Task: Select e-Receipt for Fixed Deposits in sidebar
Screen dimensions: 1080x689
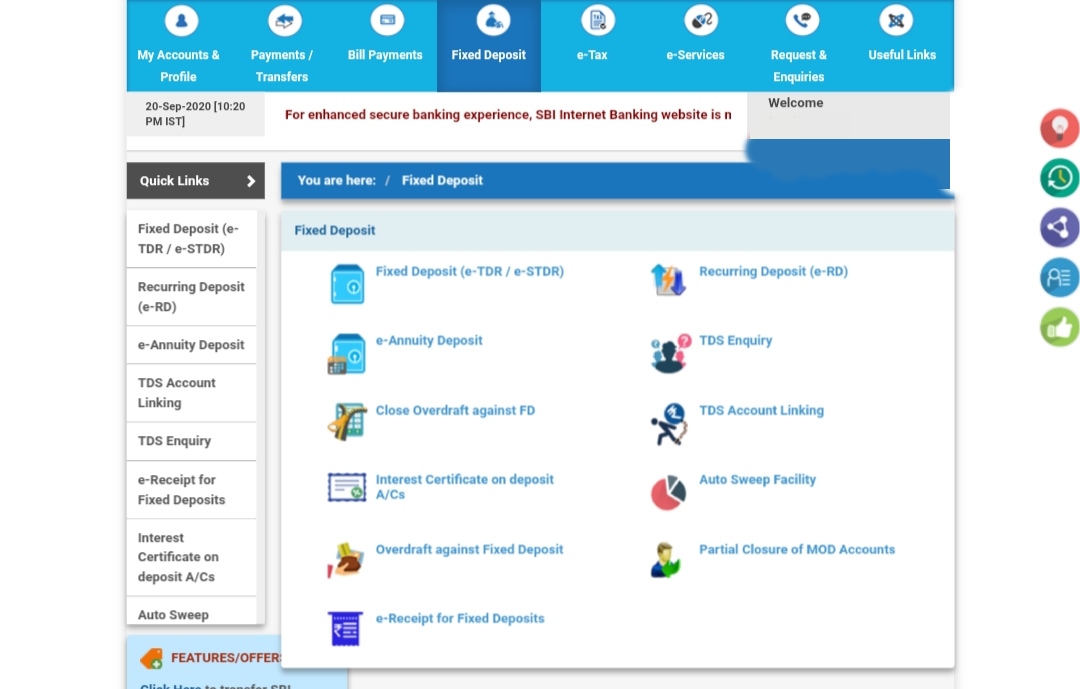Action: pos(191,490)
